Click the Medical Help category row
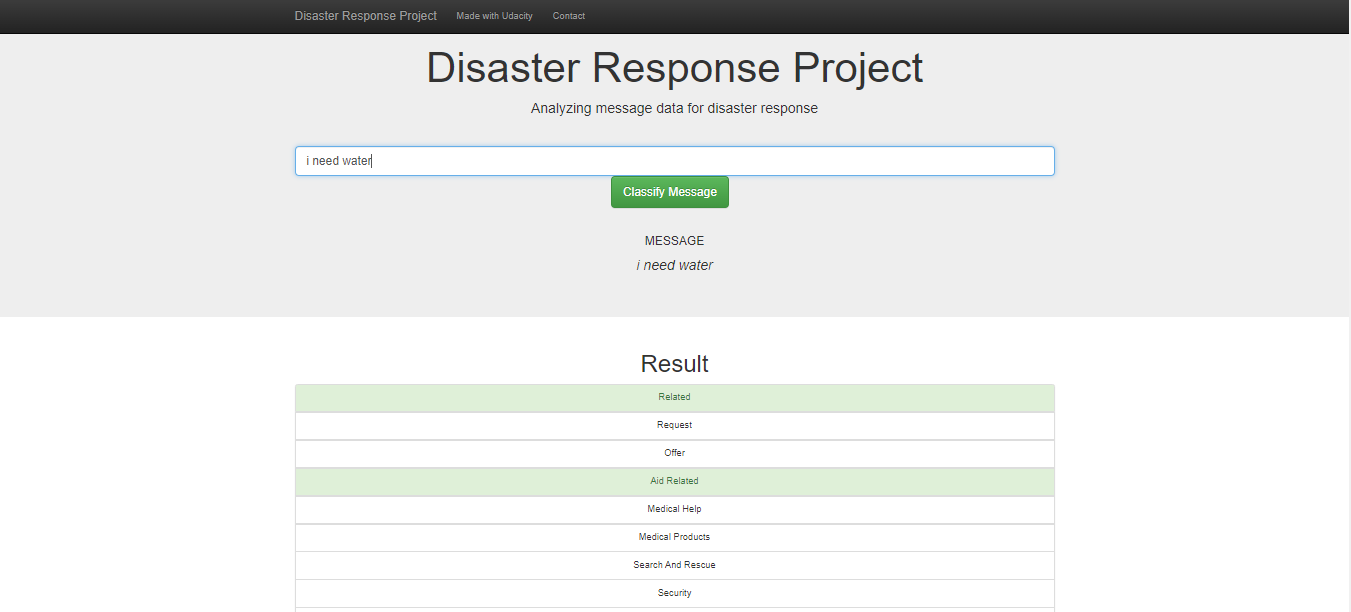This screenshot has height=612, width=1351. tap(674, 509)
